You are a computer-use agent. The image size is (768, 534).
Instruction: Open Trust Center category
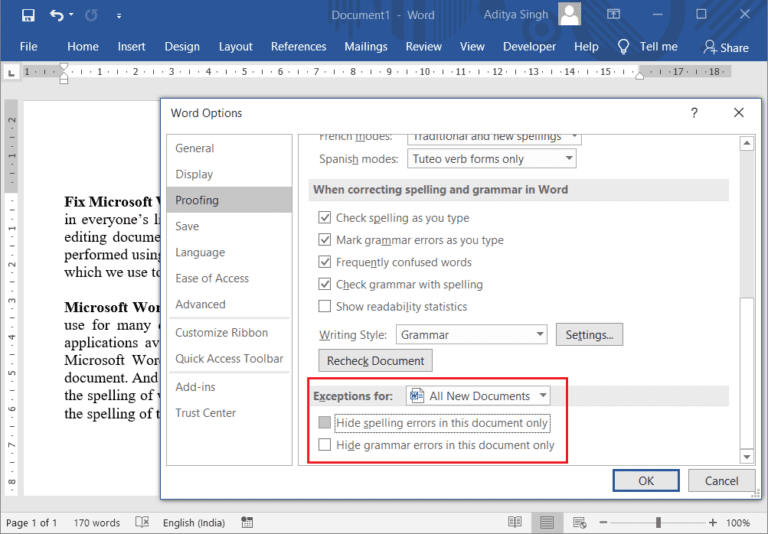coord(229,413)
